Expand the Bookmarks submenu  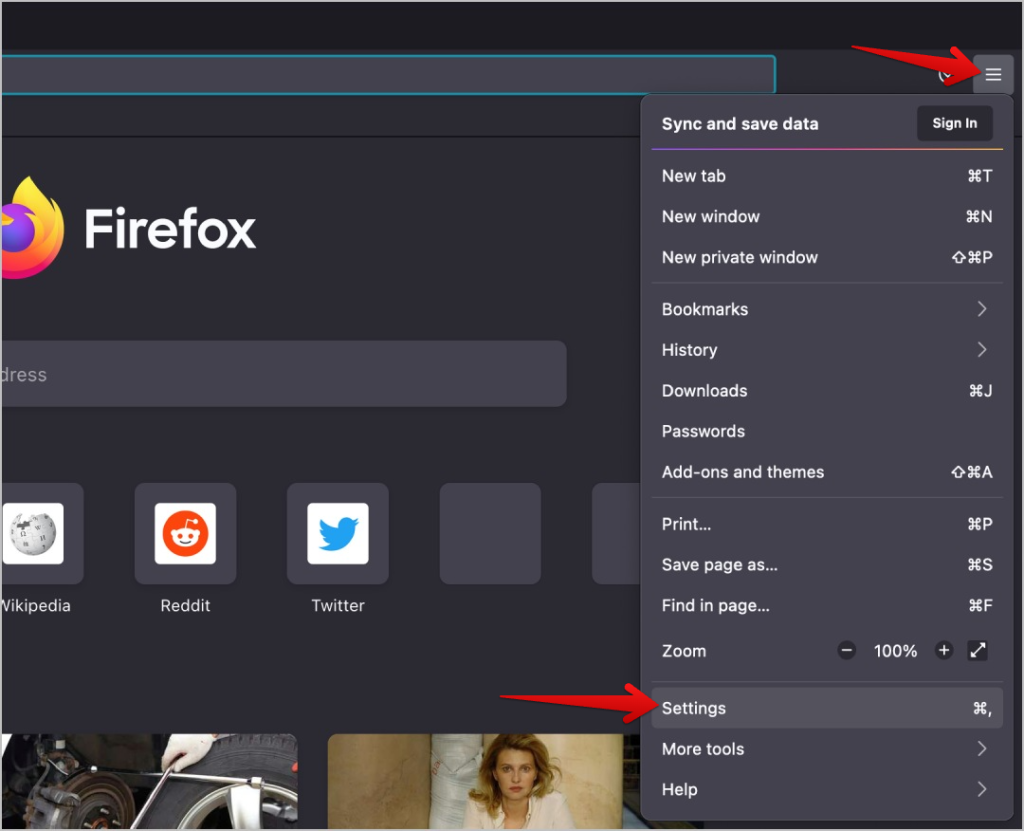click(x=827, y=309)
